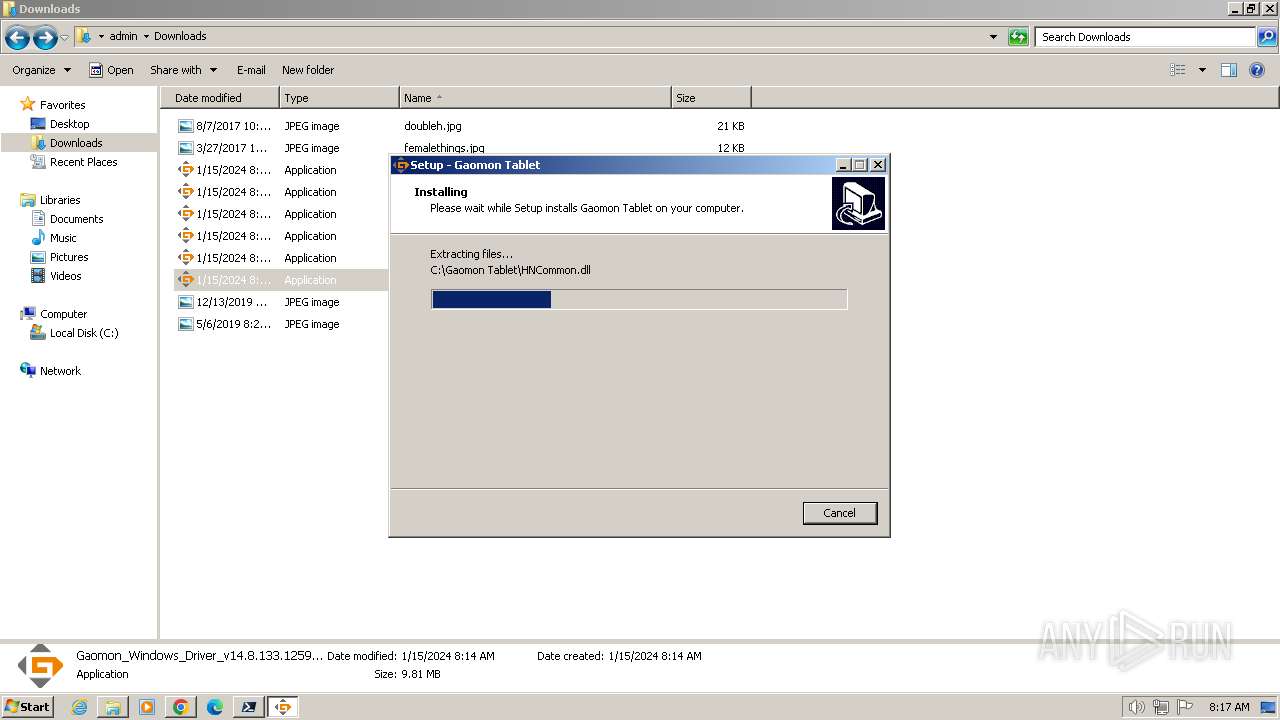Click the 21 KB size cell

(x=730, y=126)
